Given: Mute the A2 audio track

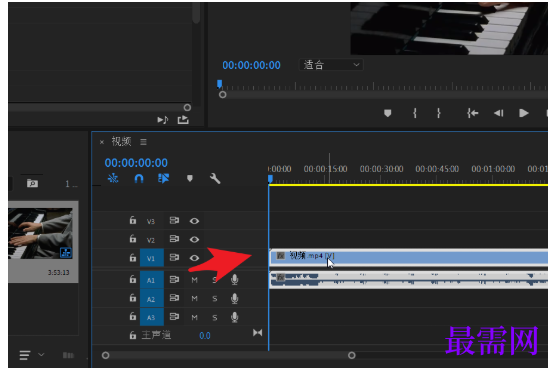Looking at the screenshot, I should point(194,299).
